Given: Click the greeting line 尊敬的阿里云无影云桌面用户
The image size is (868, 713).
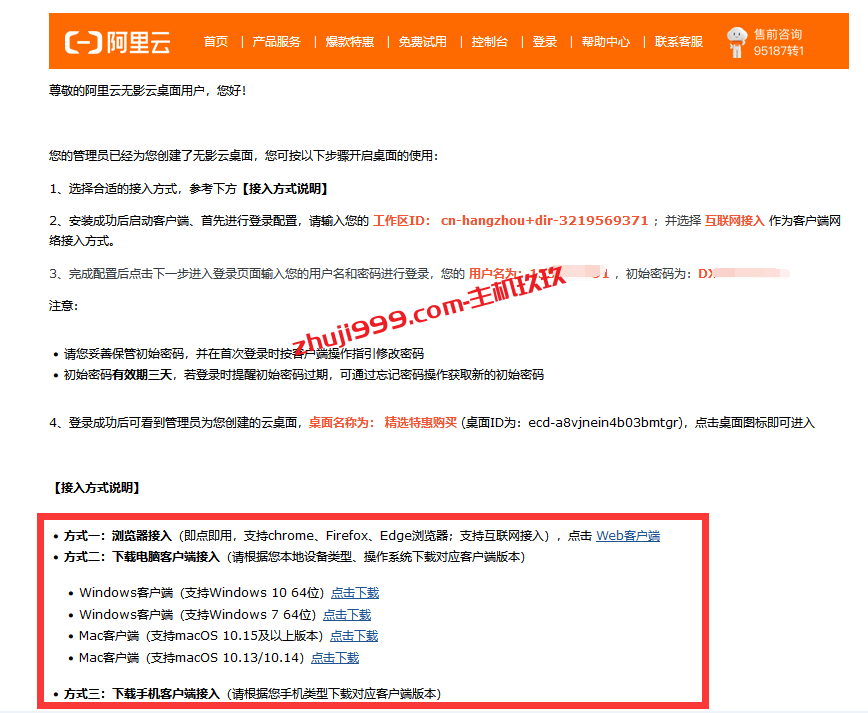Looking at the screenshot, I should 147,90.
